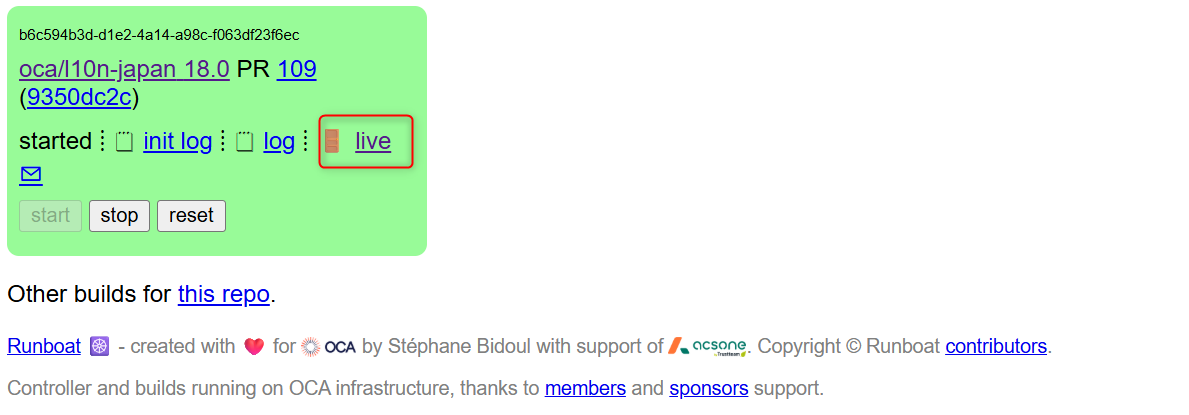Image resolution: width=1189 pixels, height=415 pixels.
Task: View other builds via this repo link
Action: (224, 294)
